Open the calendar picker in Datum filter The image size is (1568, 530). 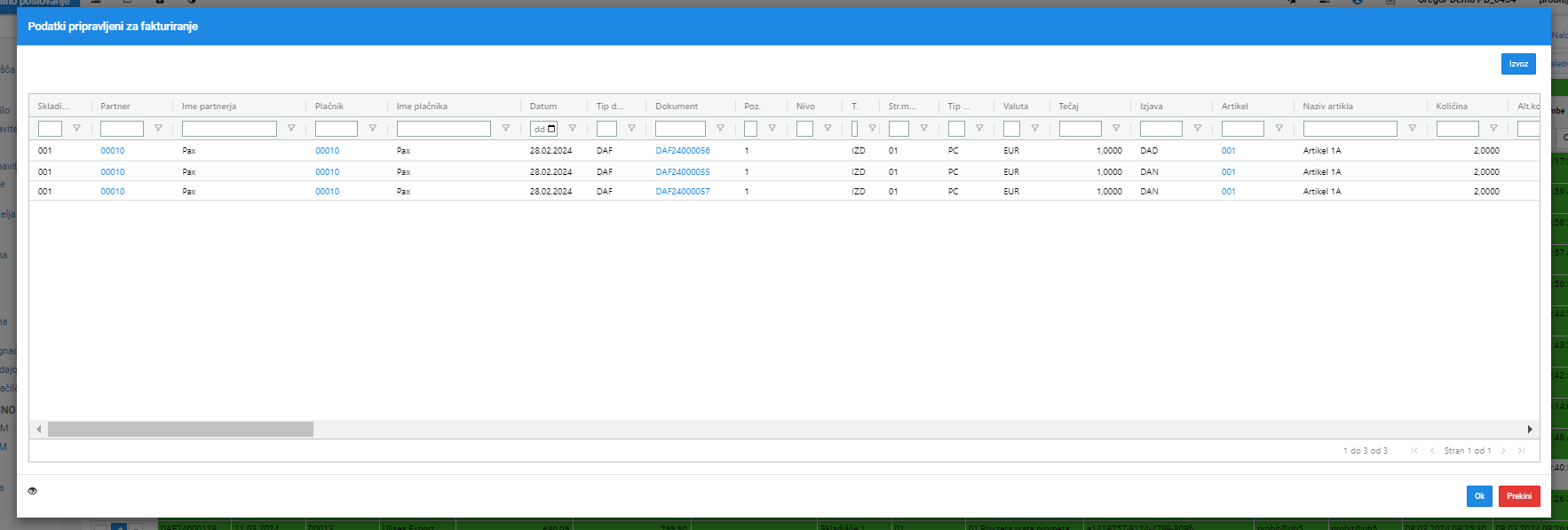pos(551,129)
